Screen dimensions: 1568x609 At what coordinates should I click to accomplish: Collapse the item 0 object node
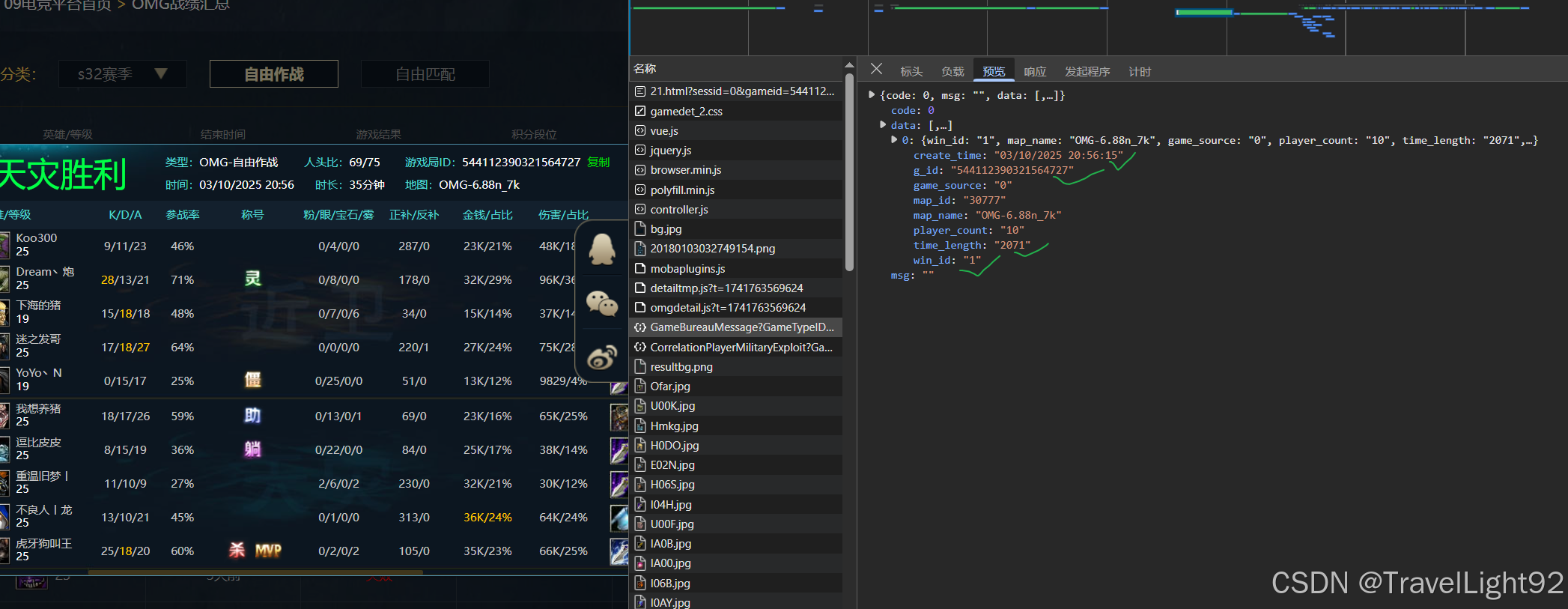click(894, 140)
